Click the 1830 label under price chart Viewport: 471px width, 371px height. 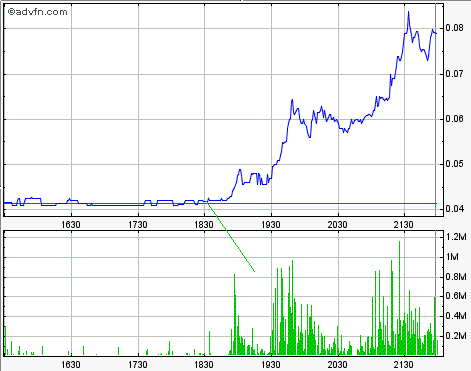click(204, 225)
